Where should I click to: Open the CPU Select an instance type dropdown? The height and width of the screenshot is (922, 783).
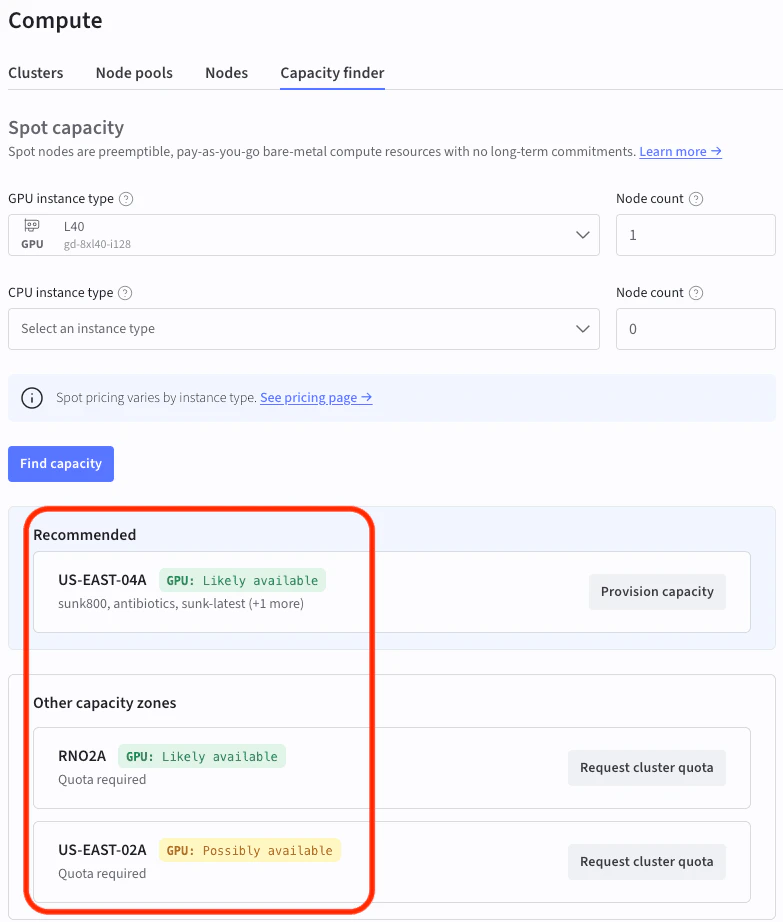(x=304, y=329)
